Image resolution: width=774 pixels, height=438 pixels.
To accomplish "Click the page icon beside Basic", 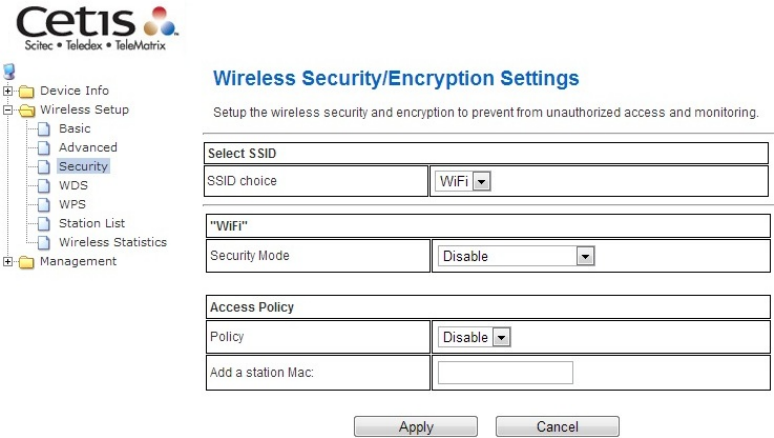I will [x=44, y=129].
